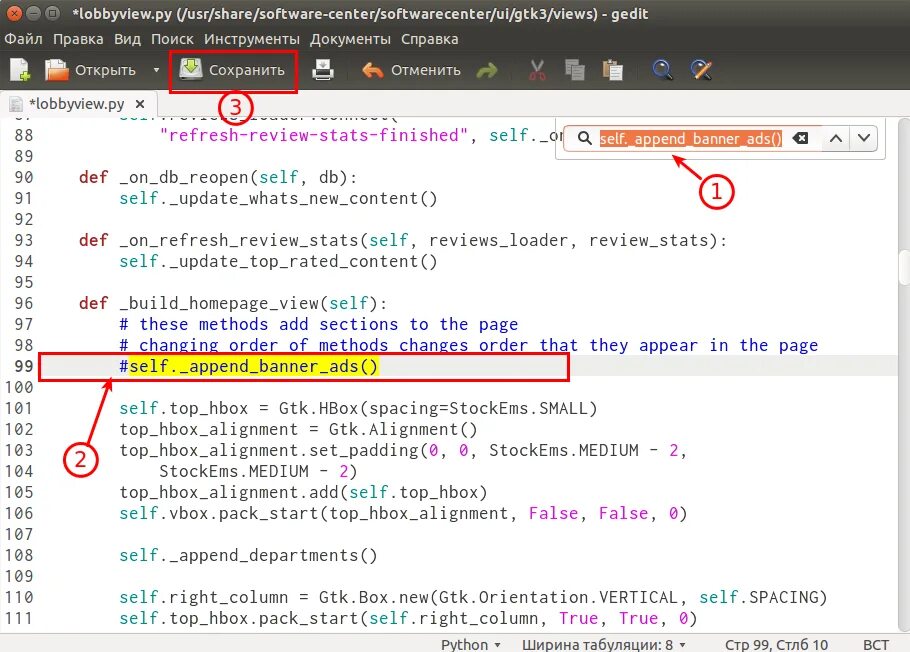Maximize the gedit window
This screenshot has height=652, width=910.
[53, 13]
